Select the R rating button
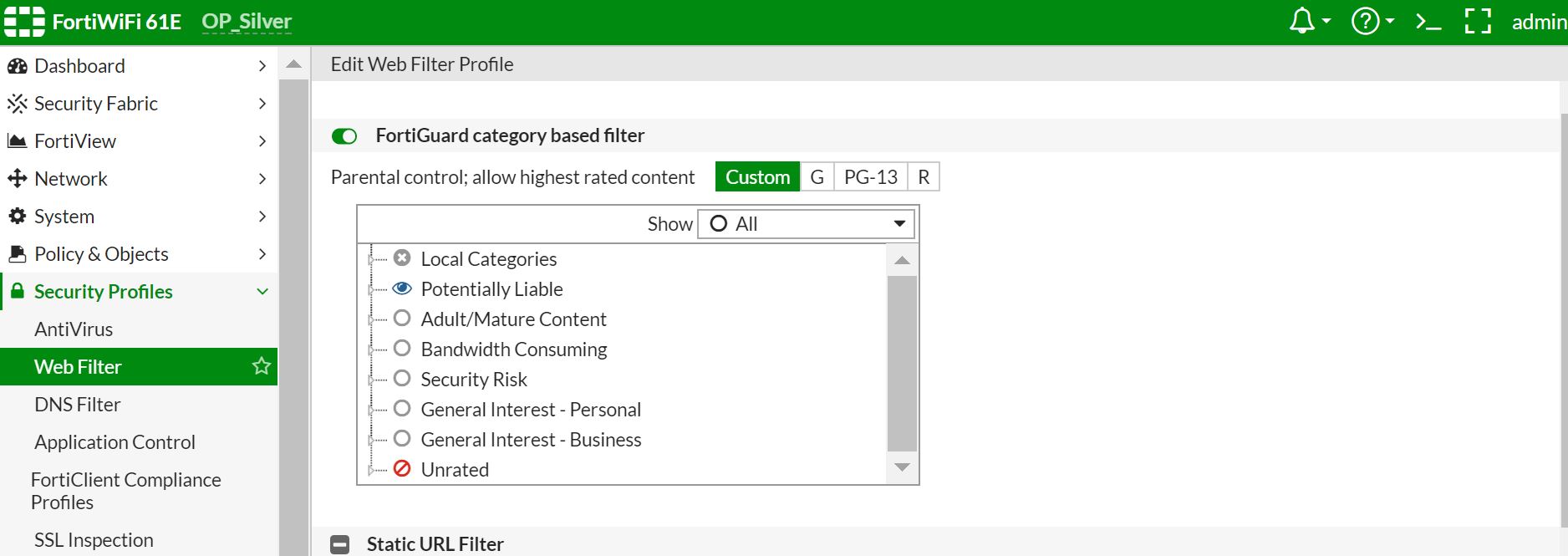The image size is (1568, 556). (924, 177)
